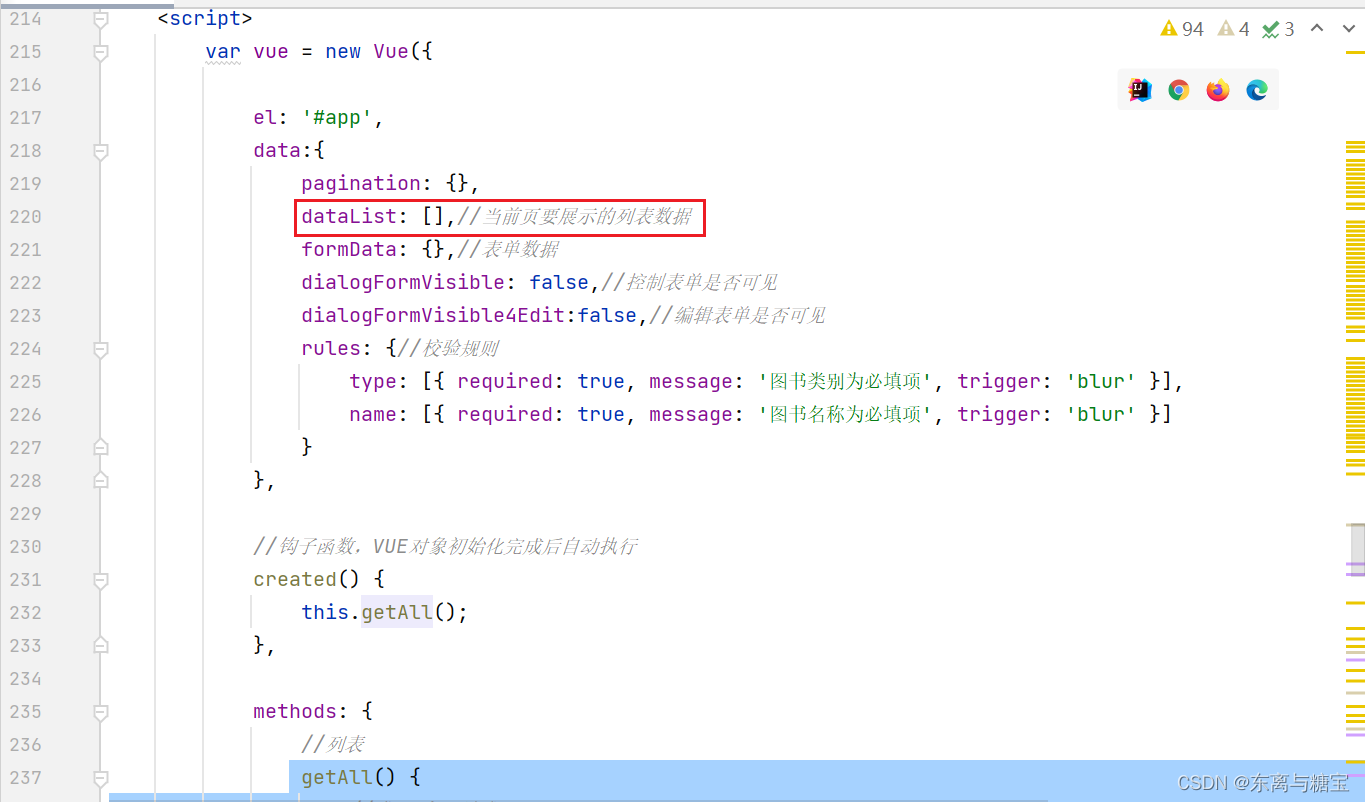Click the '<script>' tag text
The height and width of the screenshot is (802, 1365).
[205, 19]
